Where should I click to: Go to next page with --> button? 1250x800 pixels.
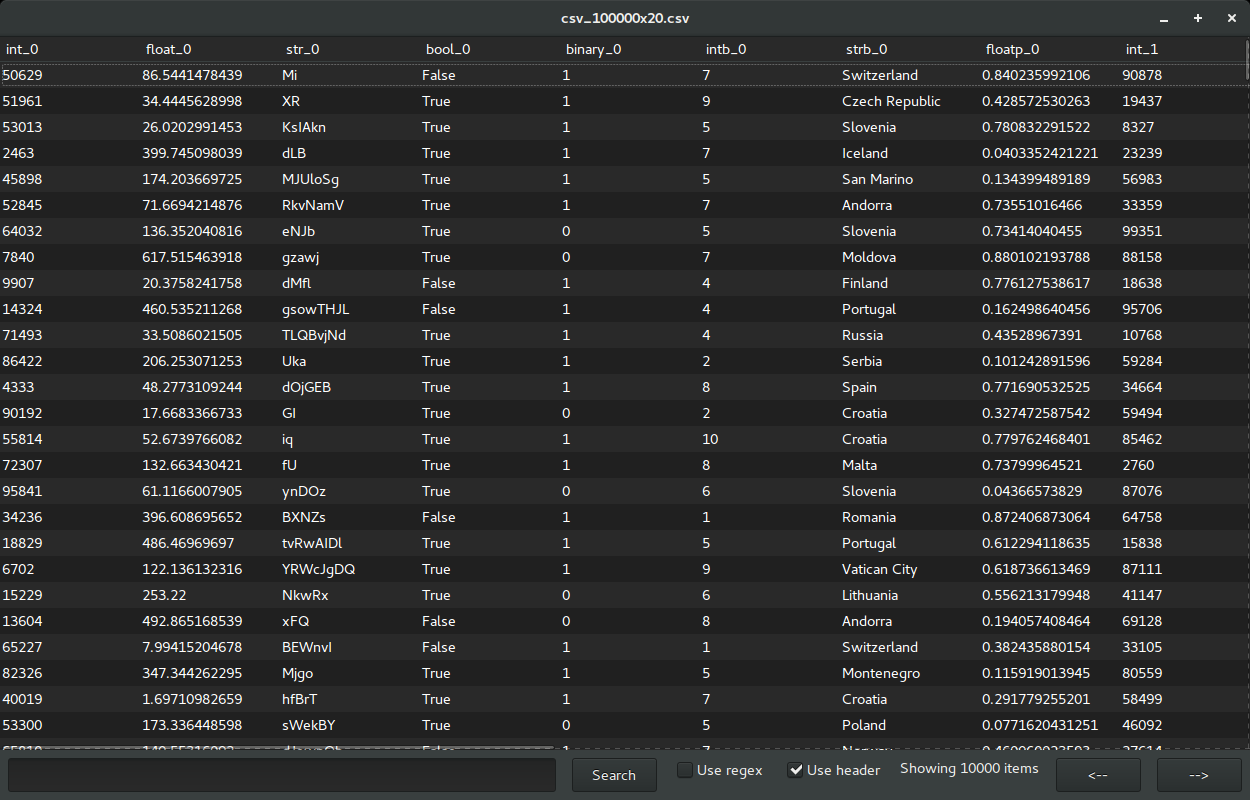point(1199,775)
